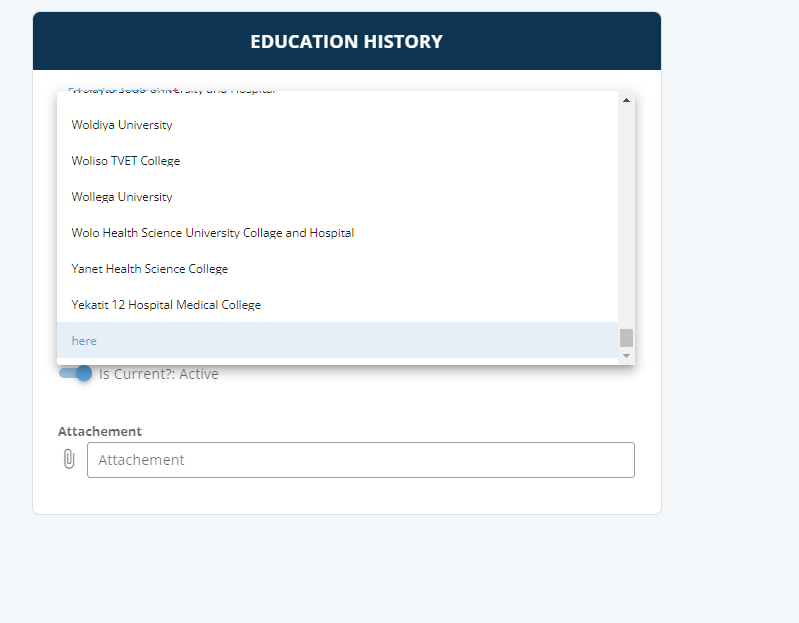Screen dimensions: 799x623
Task: Focus the Attachement input field
Action: click(361, 460)
